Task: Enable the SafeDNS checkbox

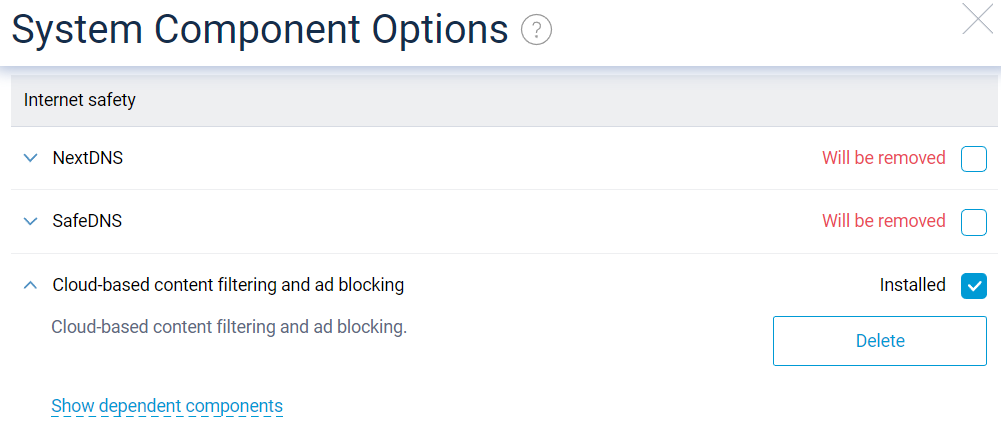Action: [x=973, y=222]
